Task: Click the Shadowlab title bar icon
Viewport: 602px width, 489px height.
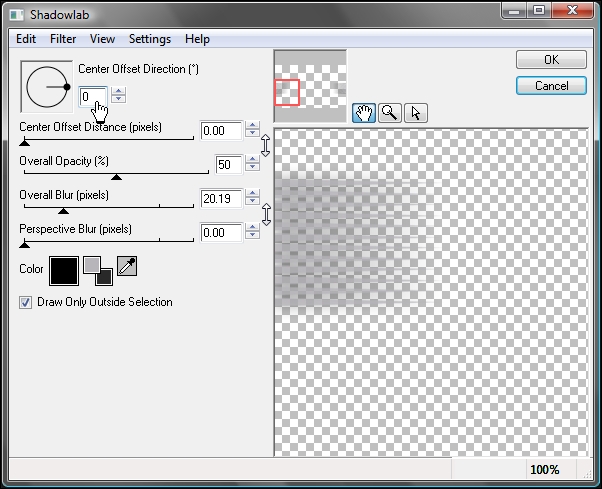Action: click(17, 15)
